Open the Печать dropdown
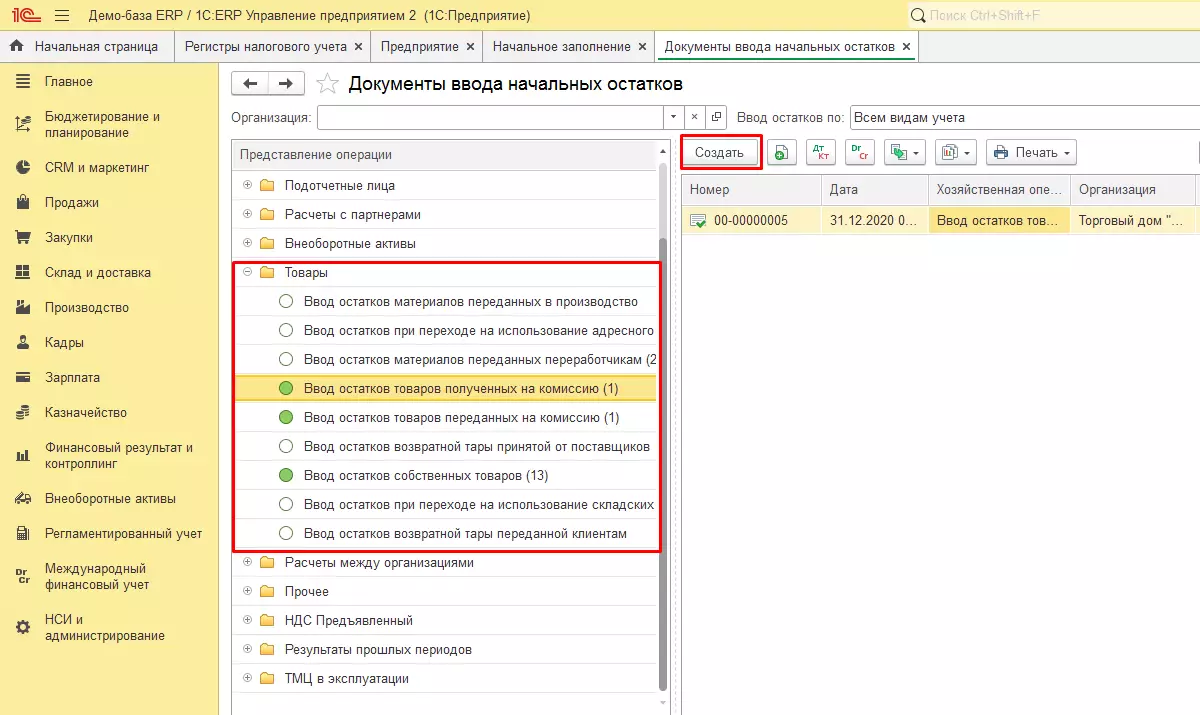This screenshot has height=715, width=1200. point(1031,153)
